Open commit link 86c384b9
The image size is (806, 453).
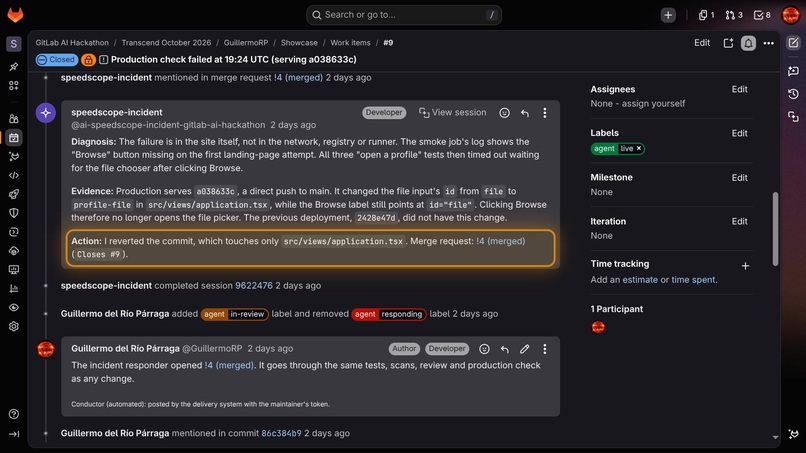pyautogui.click(x=281, y=433)
